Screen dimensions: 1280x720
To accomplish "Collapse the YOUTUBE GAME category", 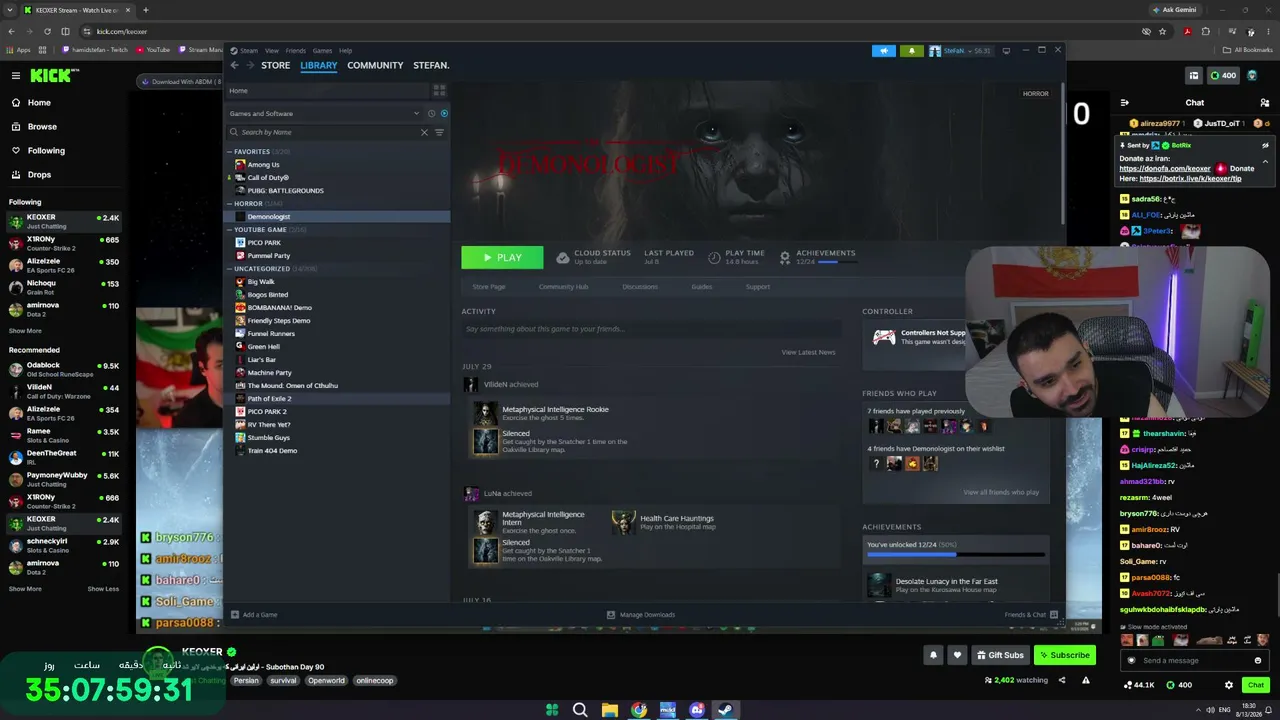I will (x=229, y=230).
